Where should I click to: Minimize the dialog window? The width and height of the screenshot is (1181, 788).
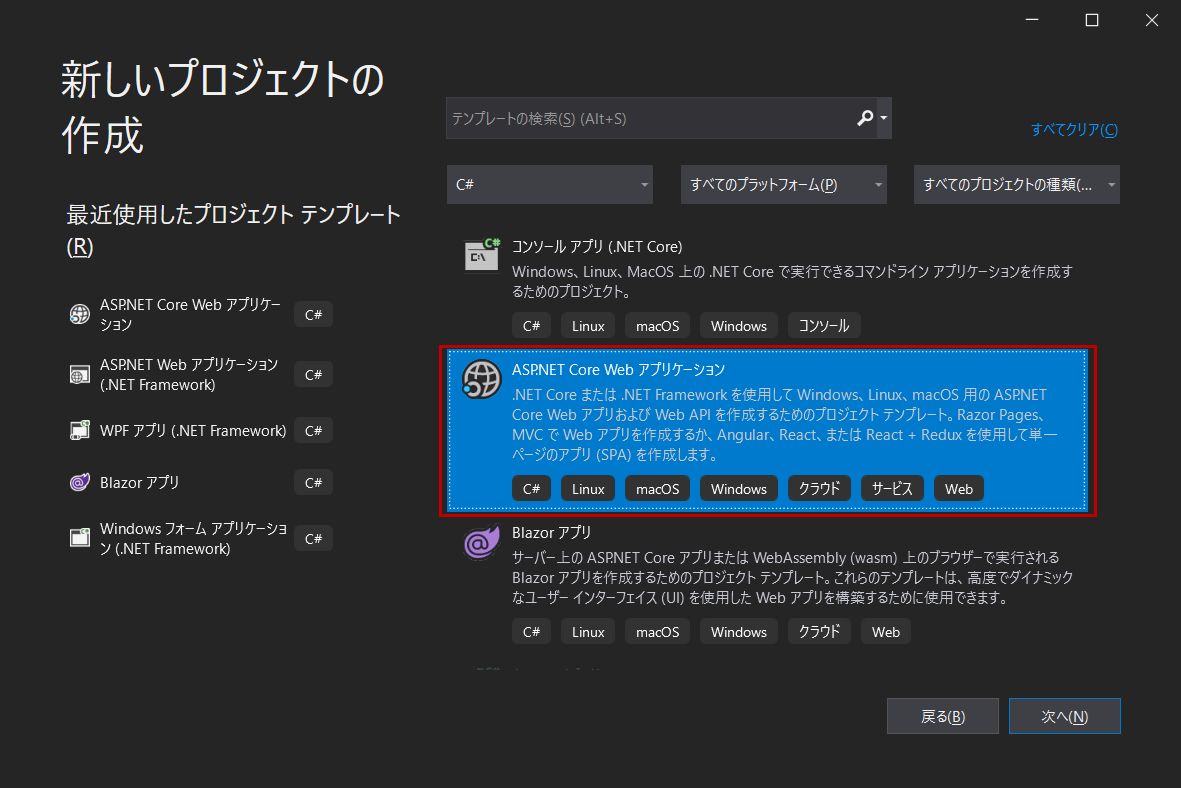(x=1032, y=20)
